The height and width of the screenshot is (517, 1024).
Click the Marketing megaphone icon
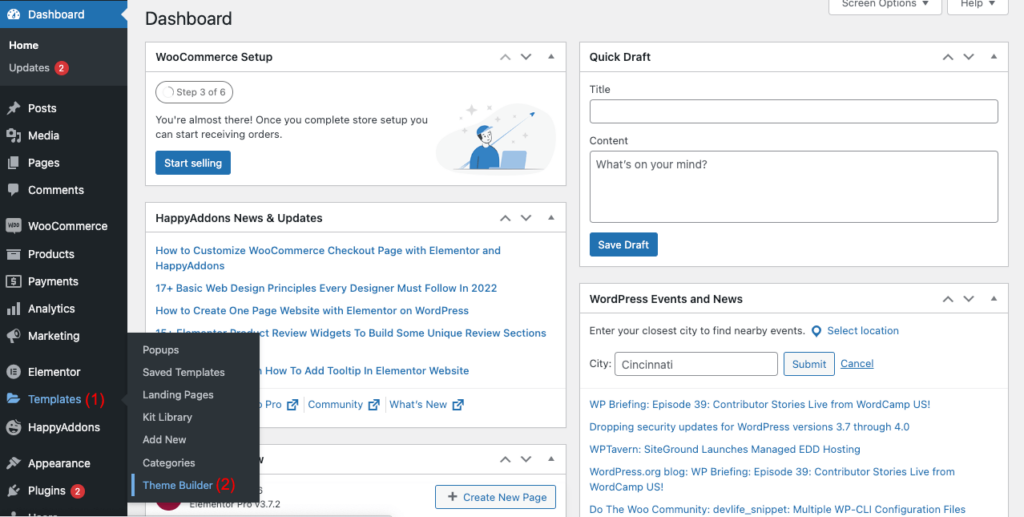(x=14, y=336)
